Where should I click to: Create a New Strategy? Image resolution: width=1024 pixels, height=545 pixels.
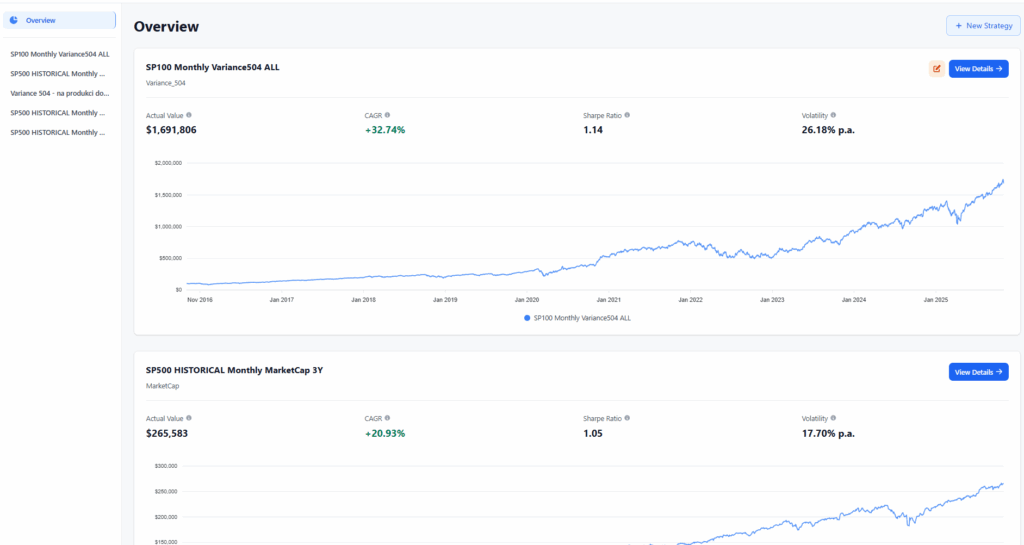click(x=983, y=26)
